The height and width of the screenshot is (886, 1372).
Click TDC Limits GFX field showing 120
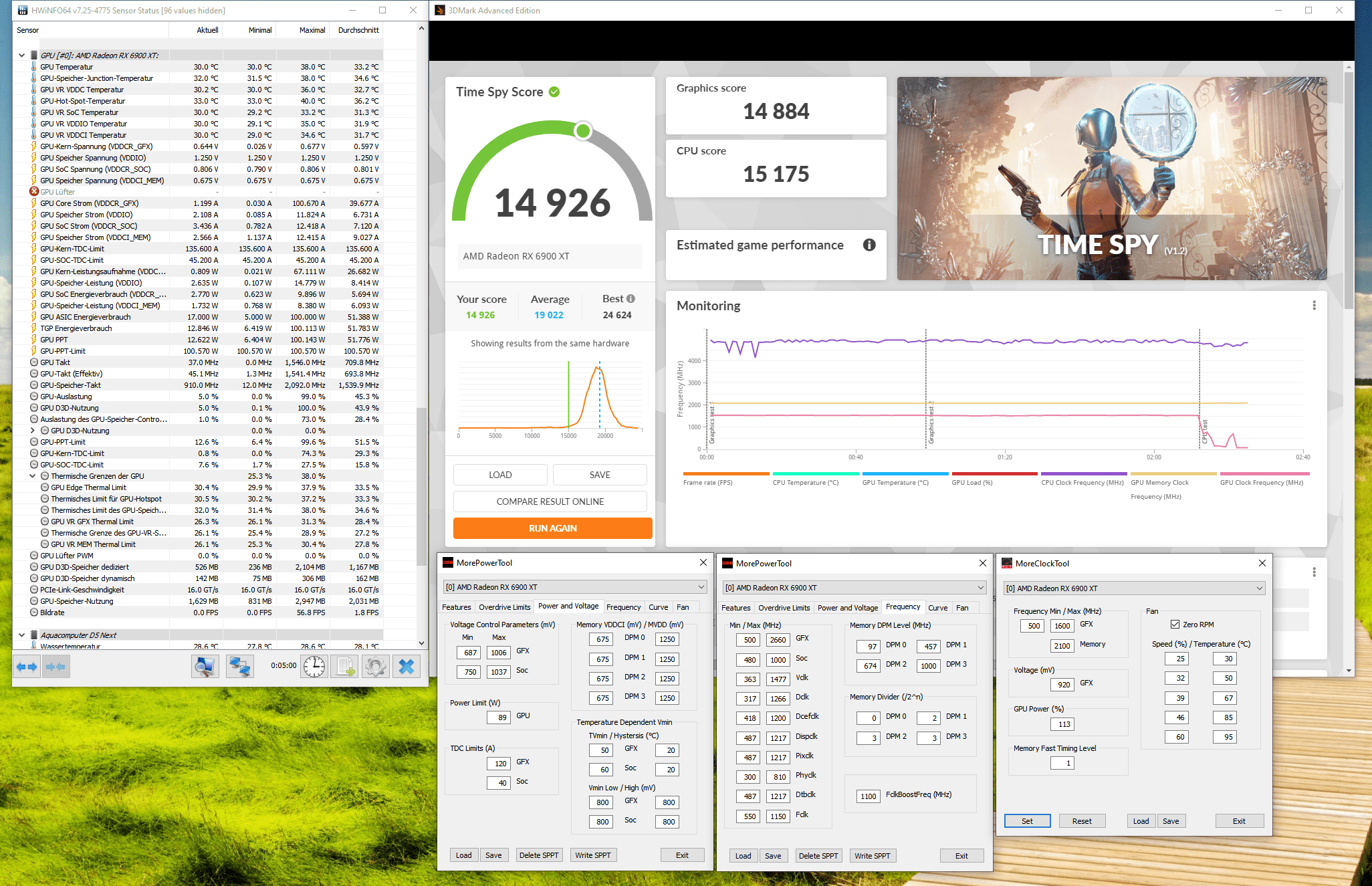click(x=499, y=764)
